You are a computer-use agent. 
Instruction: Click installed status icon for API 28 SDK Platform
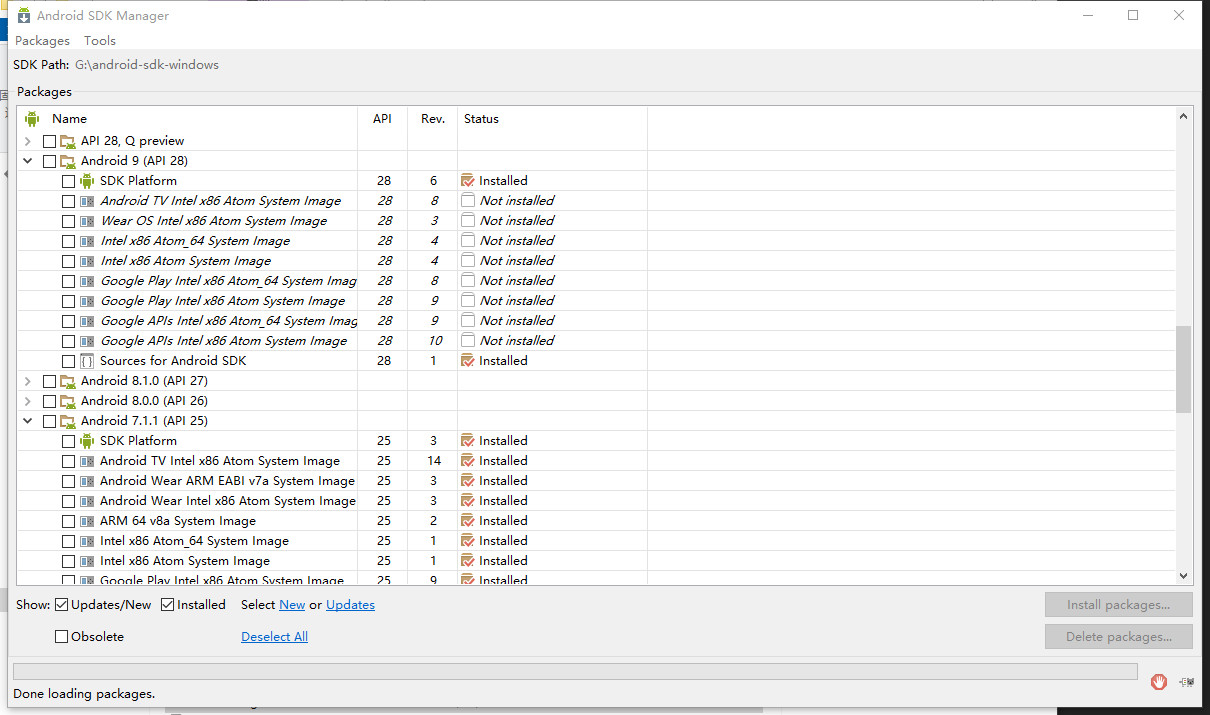click(468, 181)
